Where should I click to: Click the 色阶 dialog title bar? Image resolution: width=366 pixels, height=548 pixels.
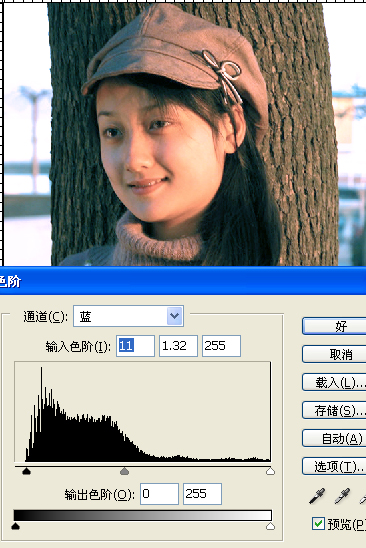click(x=183, y=281)
